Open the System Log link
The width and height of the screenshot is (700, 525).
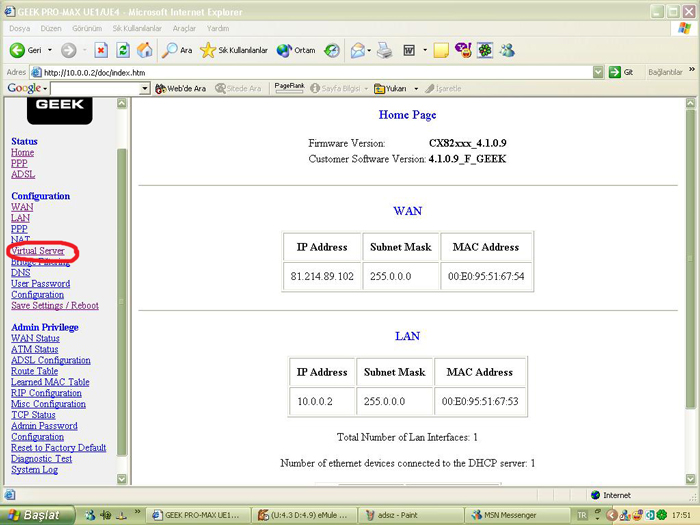[x=34, y=470]
